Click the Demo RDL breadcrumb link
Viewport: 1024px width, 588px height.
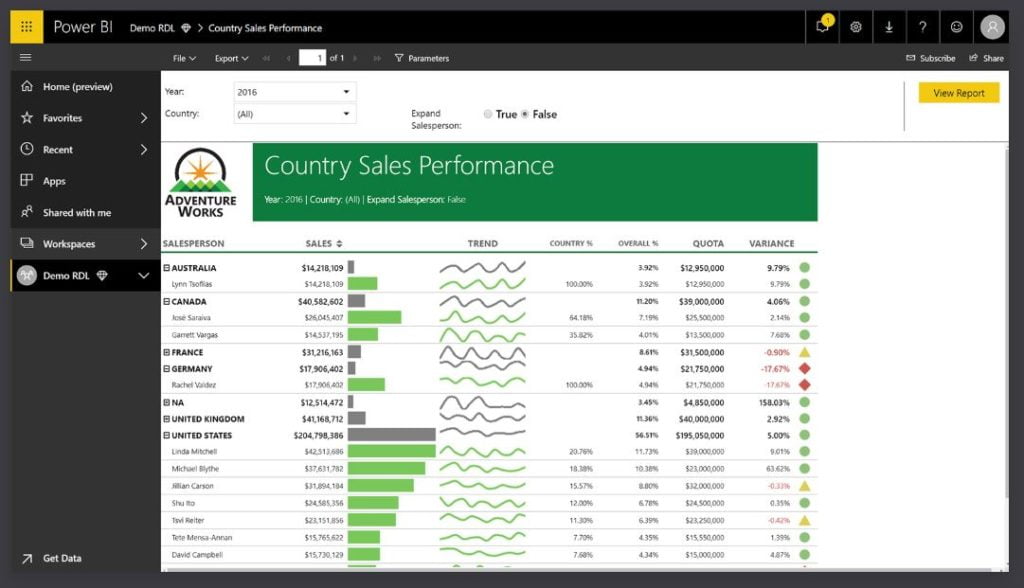click(x=152, y=28)
